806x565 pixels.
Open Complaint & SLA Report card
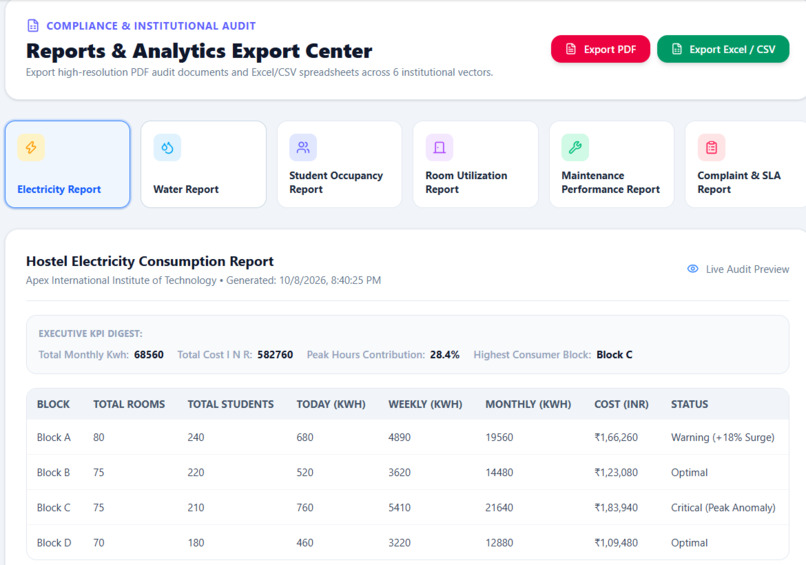tap(745, 165)
